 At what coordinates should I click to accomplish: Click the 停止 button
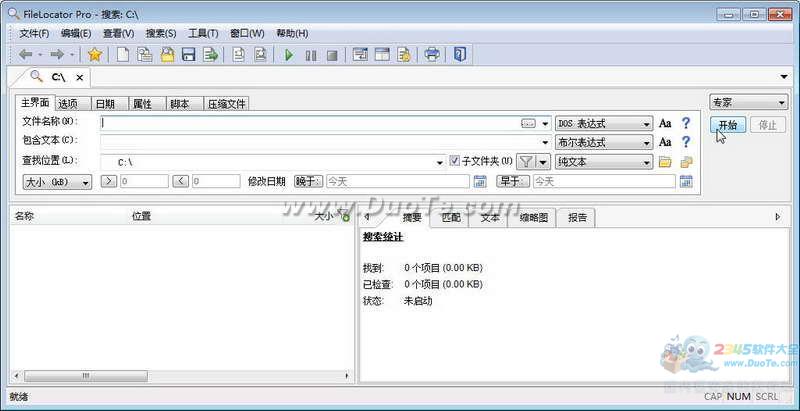(x=767, y=125)
